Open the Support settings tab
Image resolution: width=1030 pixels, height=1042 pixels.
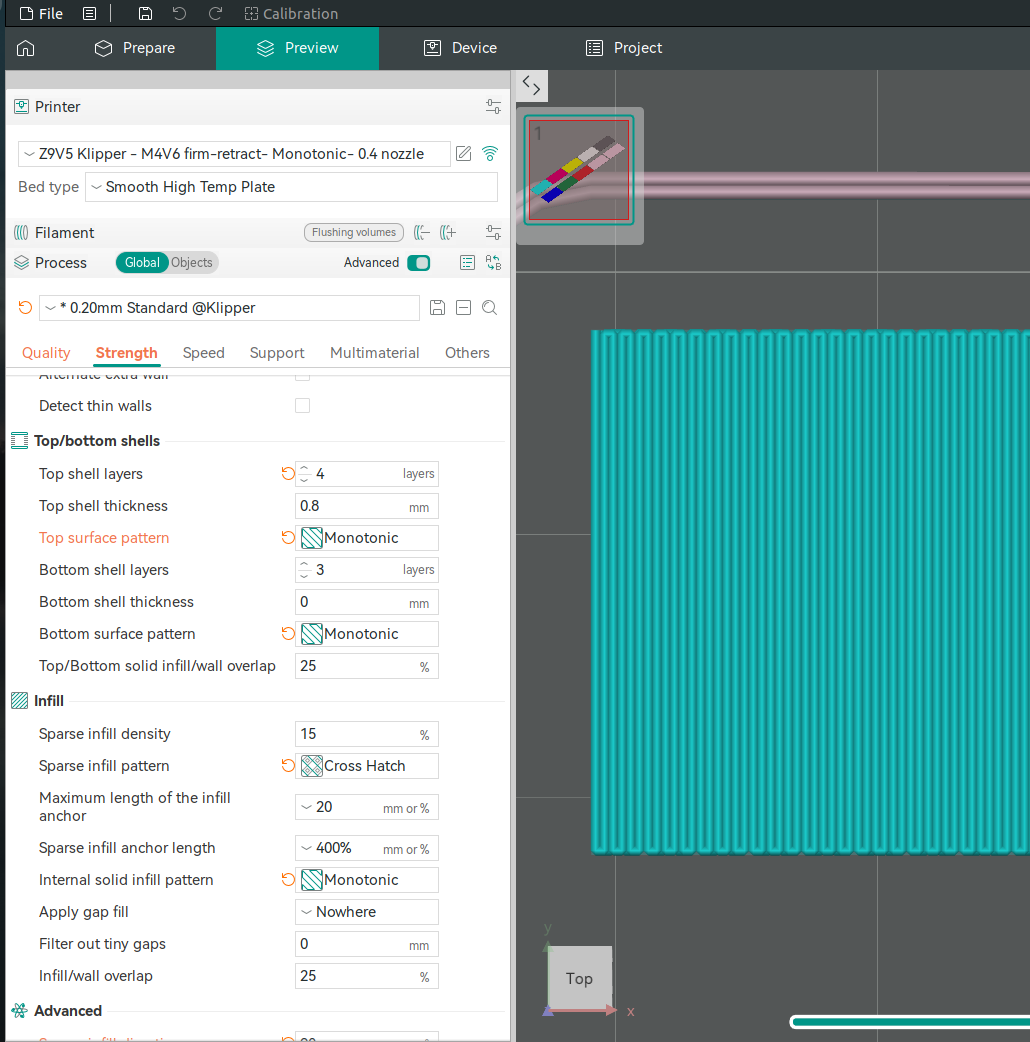click(x=276, y=353)
